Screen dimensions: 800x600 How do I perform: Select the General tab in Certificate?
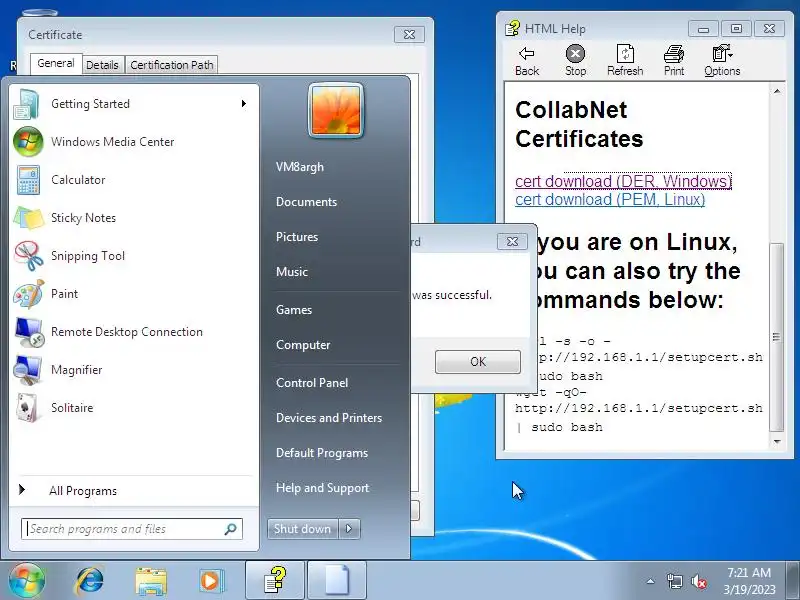[56, 63]
